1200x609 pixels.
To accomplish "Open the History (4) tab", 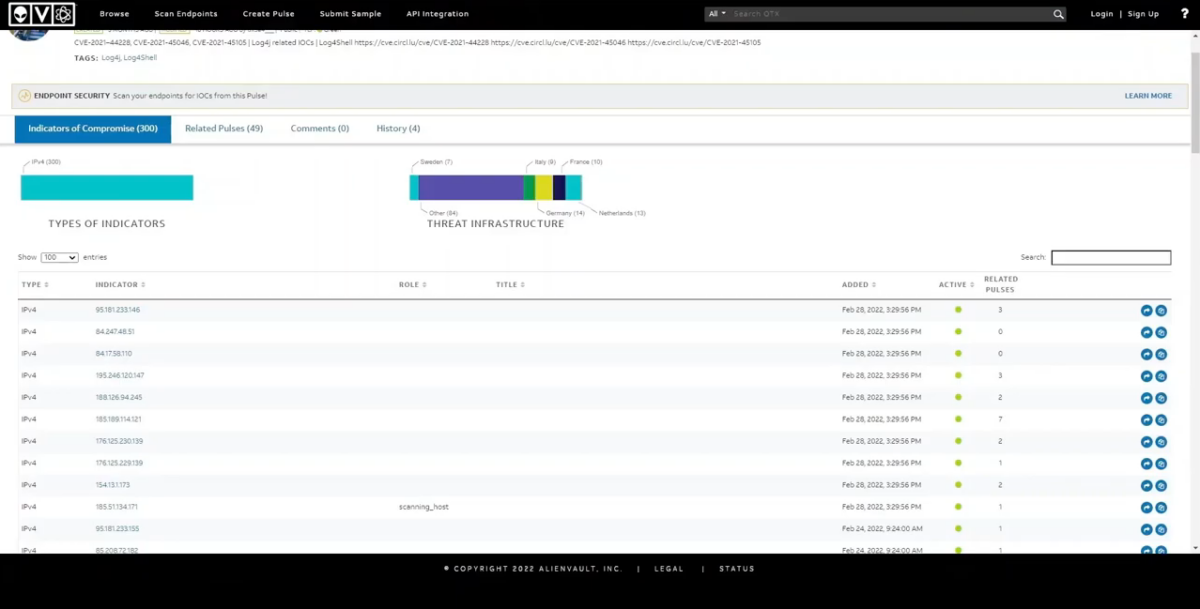I will click(397, 129).
